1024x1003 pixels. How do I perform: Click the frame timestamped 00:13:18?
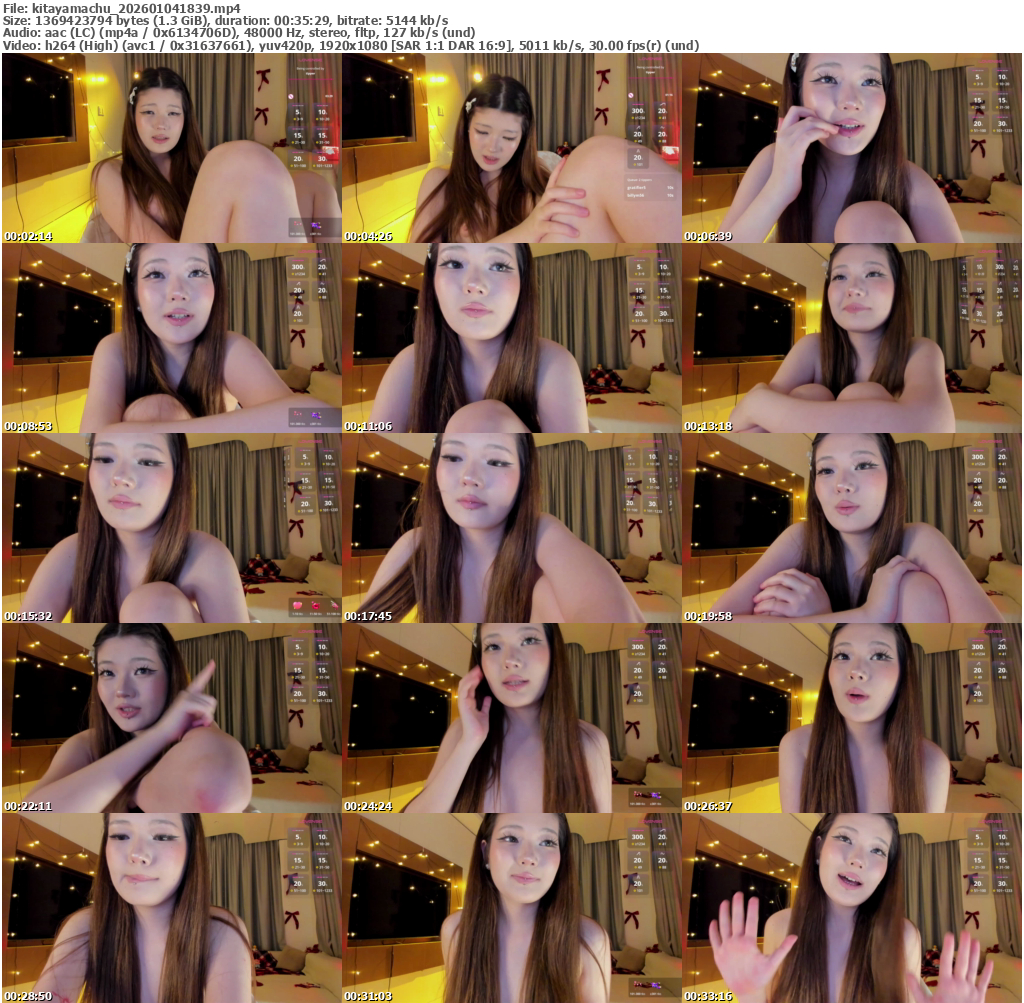click(x=851, y=338)
